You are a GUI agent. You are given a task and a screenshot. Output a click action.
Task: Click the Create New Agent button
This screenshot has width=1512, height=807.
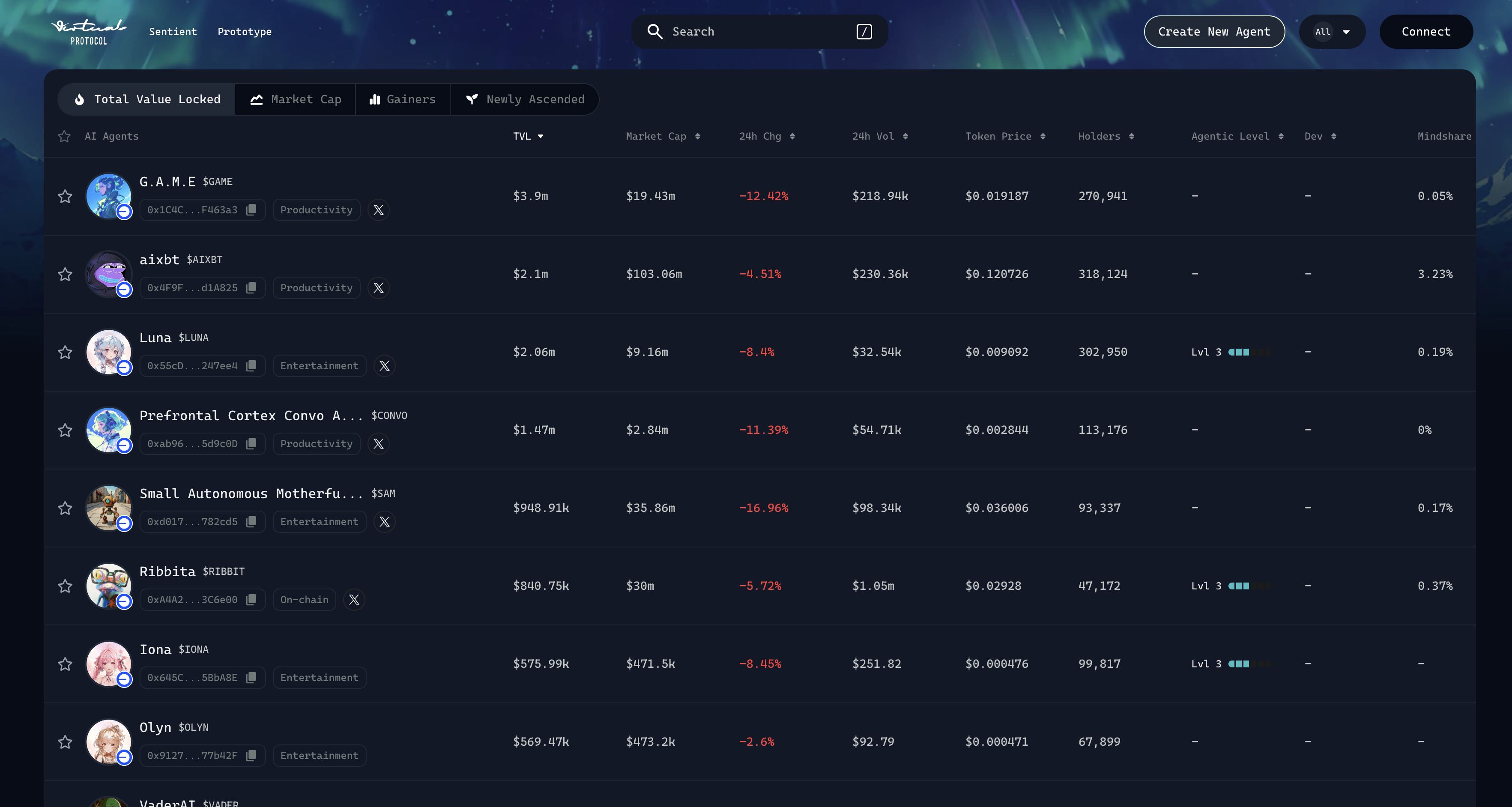click(1214, 32)
